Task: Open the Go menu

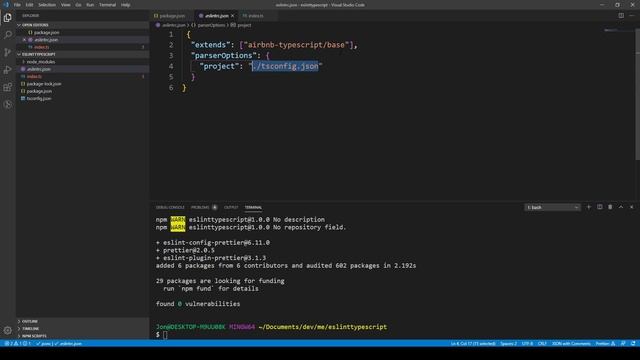Action: click(x=78, y=5)
